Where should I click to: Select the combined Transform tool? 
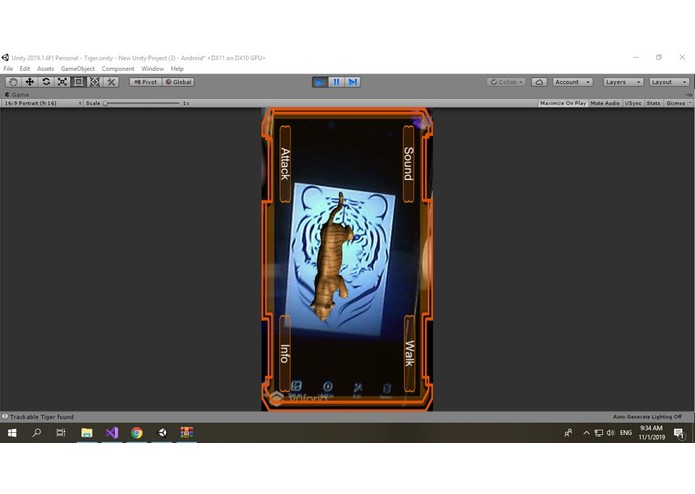click(x=95, y=82)
